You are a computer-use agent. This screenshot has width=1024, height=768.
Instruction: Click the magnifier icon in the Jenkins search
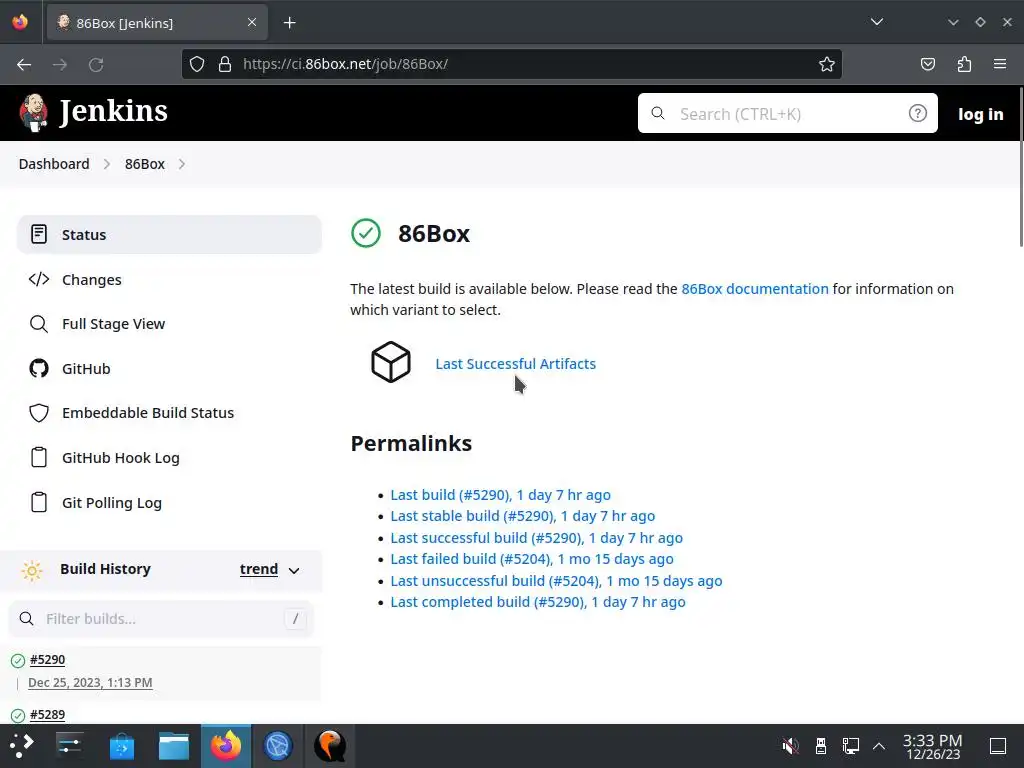[x=658, y=114]
